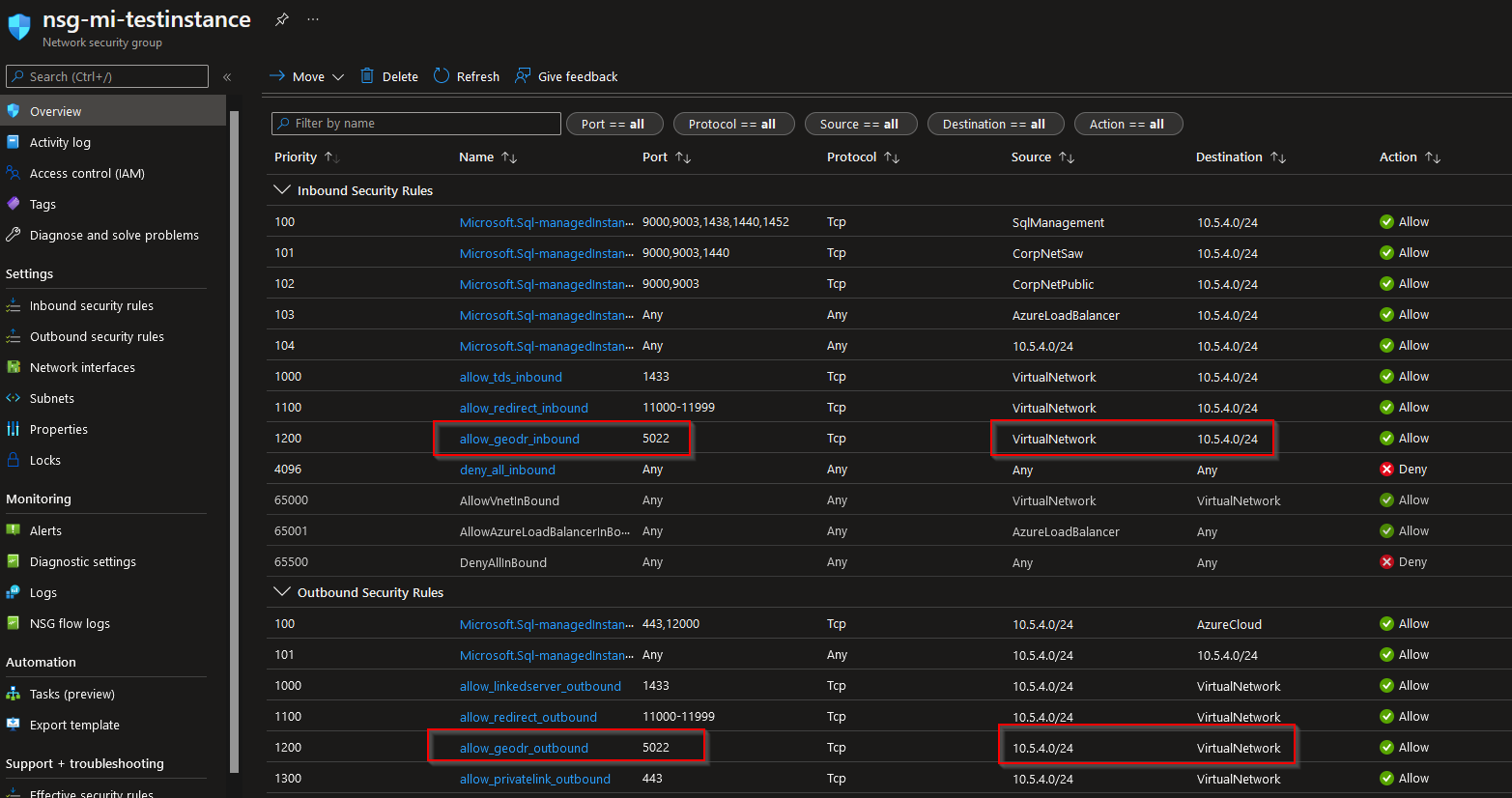The width and height of the screenshot is (1512, 798).
Task: Open the Source == all filter
Action: click(x=861, y=124)
